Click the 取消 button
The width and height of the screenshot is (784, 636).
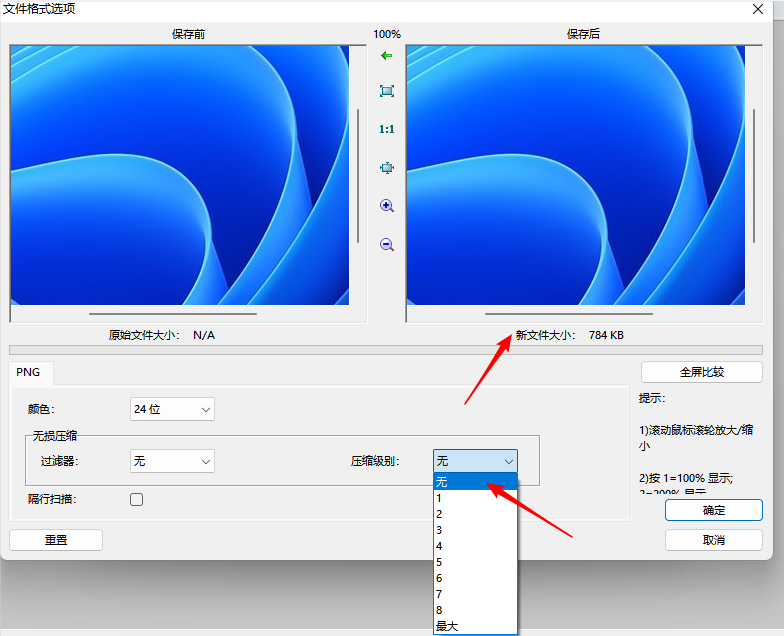pyautogui.click(x=714, y=540)
